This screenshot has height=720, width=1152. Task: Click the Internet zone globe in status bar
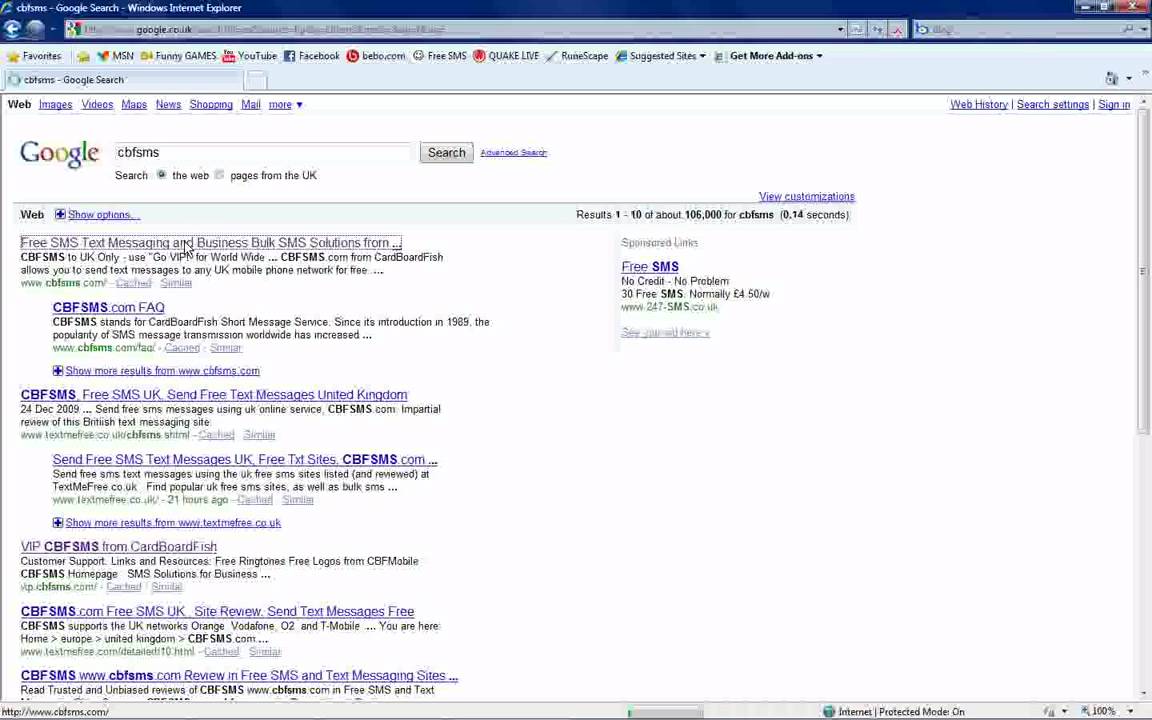(x=829, y=711)
